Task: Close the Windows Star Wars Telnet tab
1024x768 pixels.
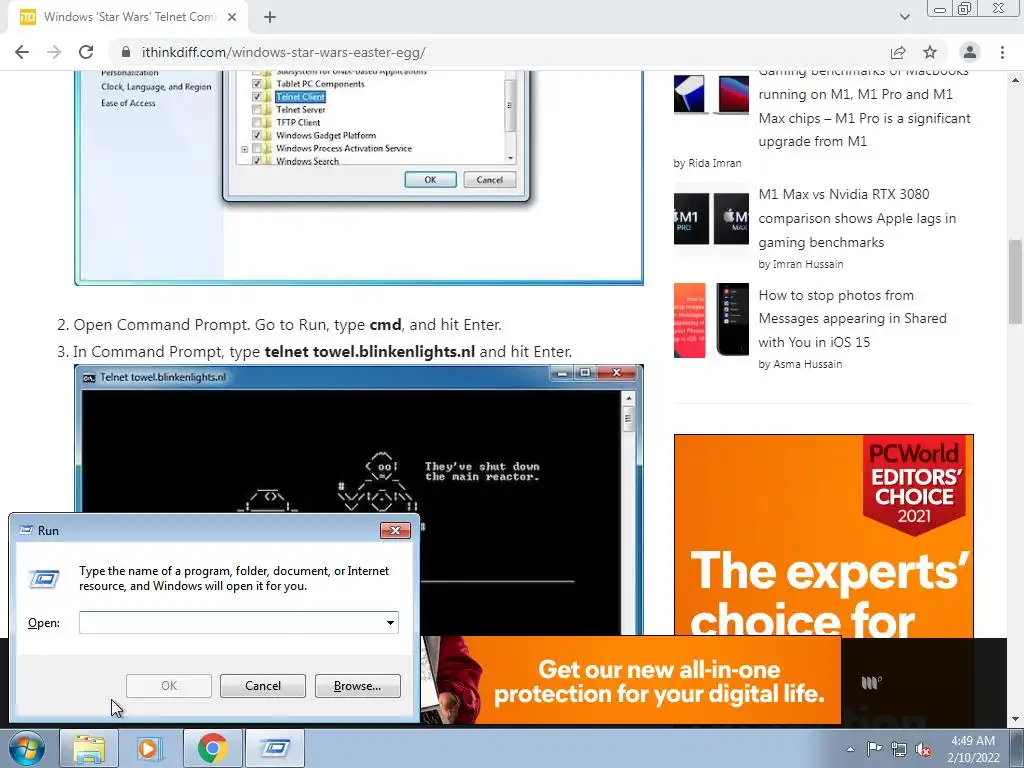Action: tap(232, 17)
